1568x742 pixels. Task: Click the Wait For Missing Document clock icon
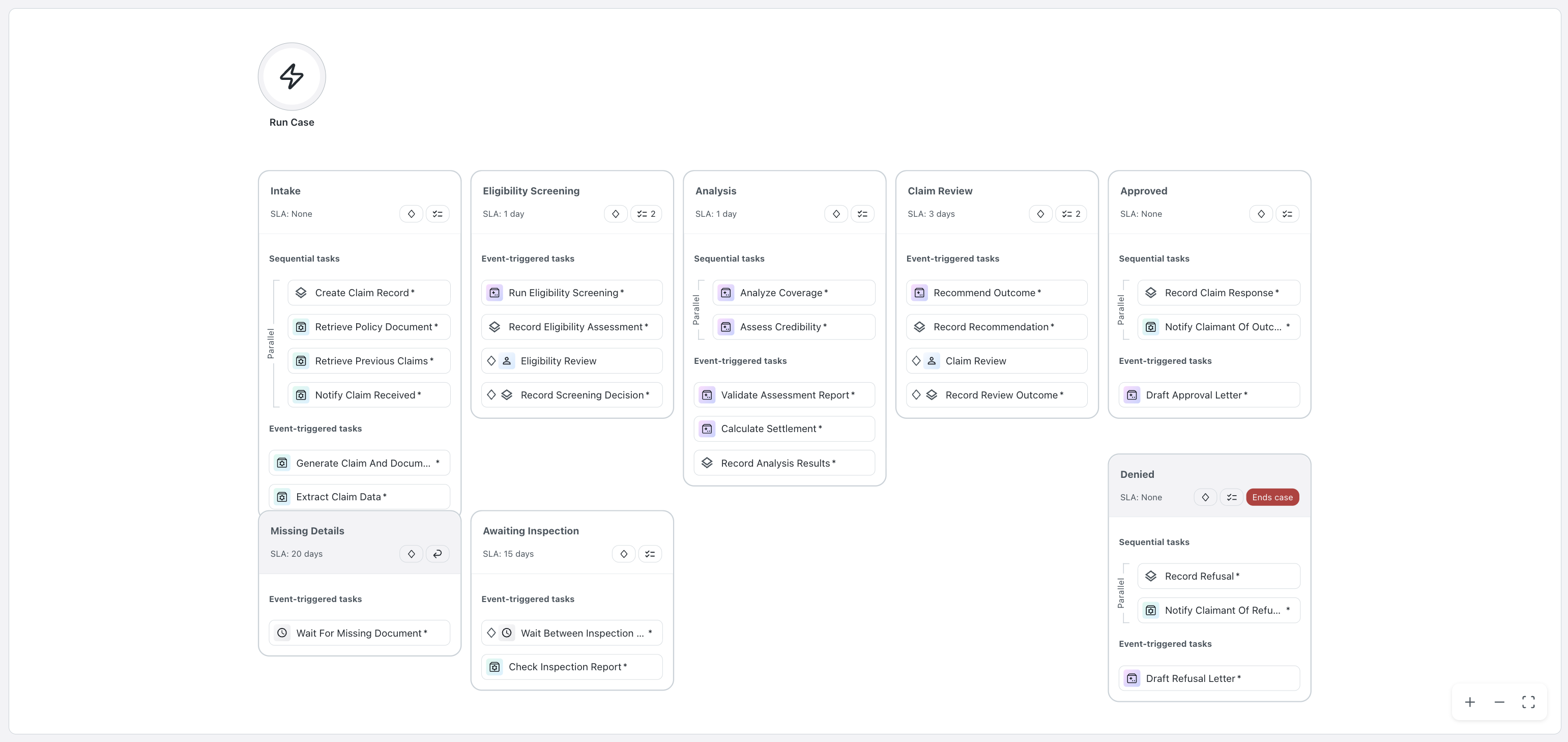282,633
